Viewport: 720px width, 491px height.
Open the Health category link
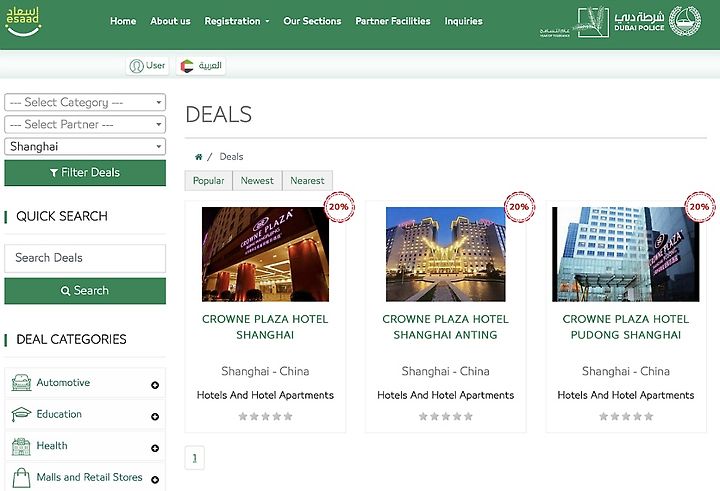[x=52, y=446]
